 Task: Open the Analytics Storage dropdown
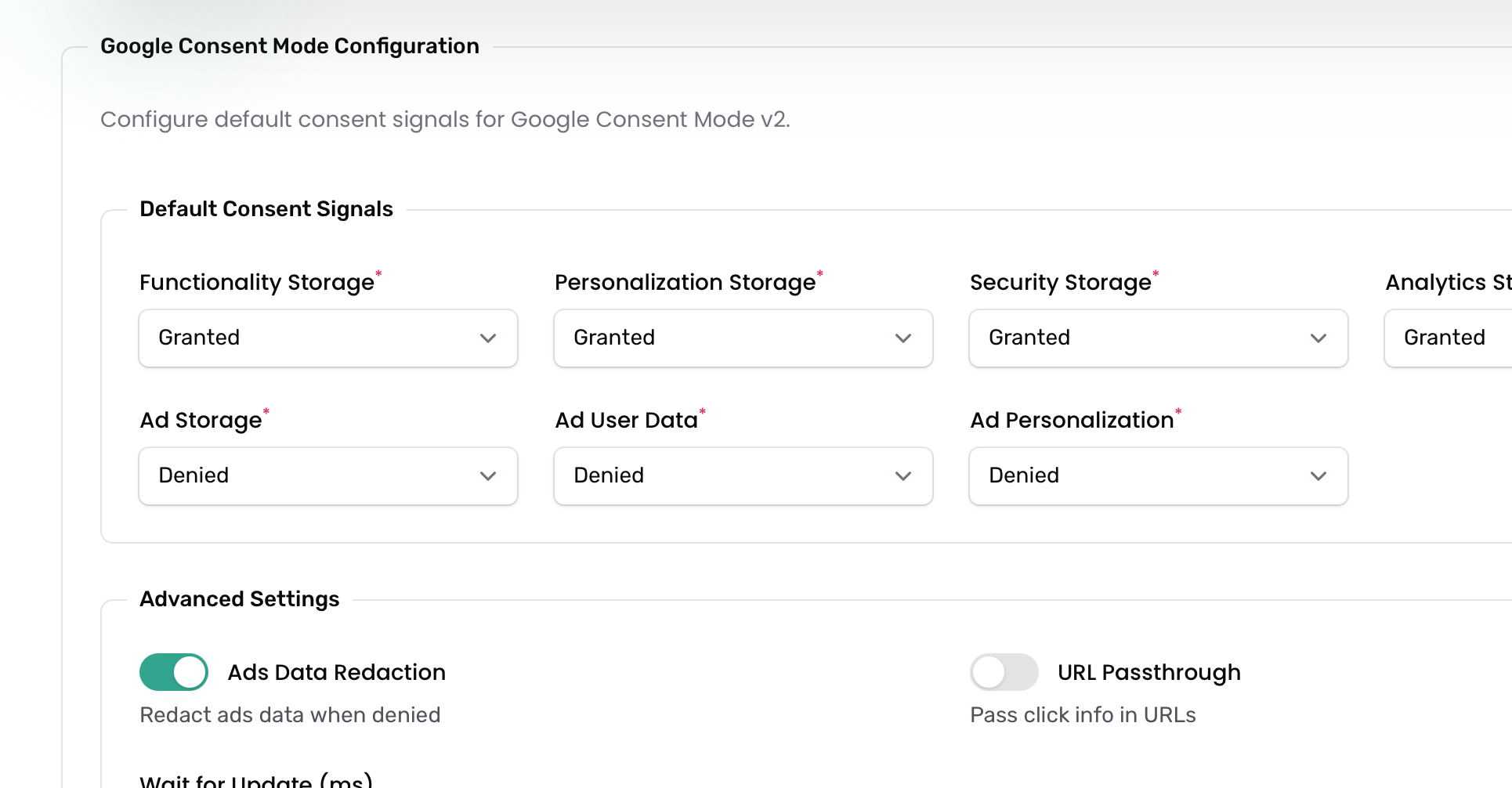point(1449,338)
